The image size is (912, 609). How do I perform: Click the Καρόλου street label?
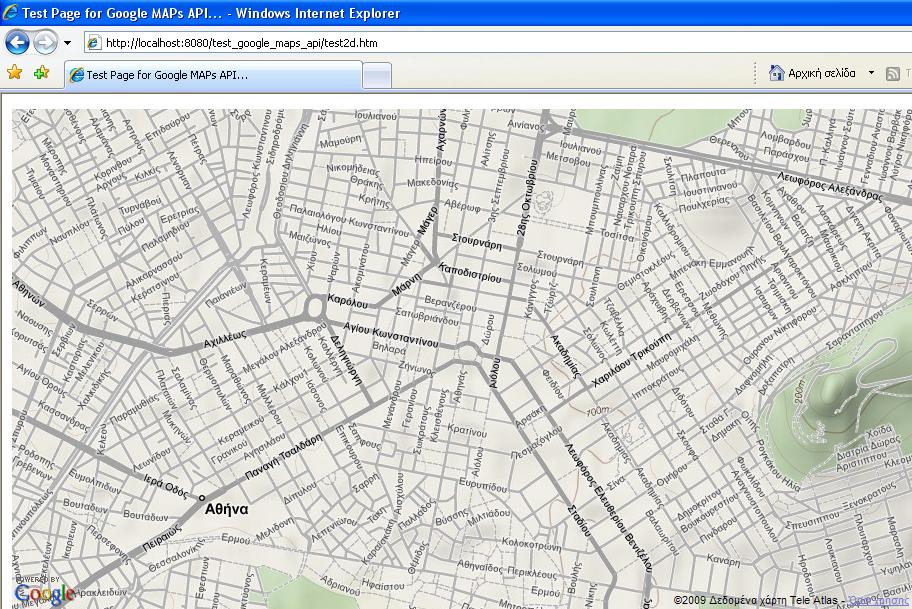click(x=347, y=301)
